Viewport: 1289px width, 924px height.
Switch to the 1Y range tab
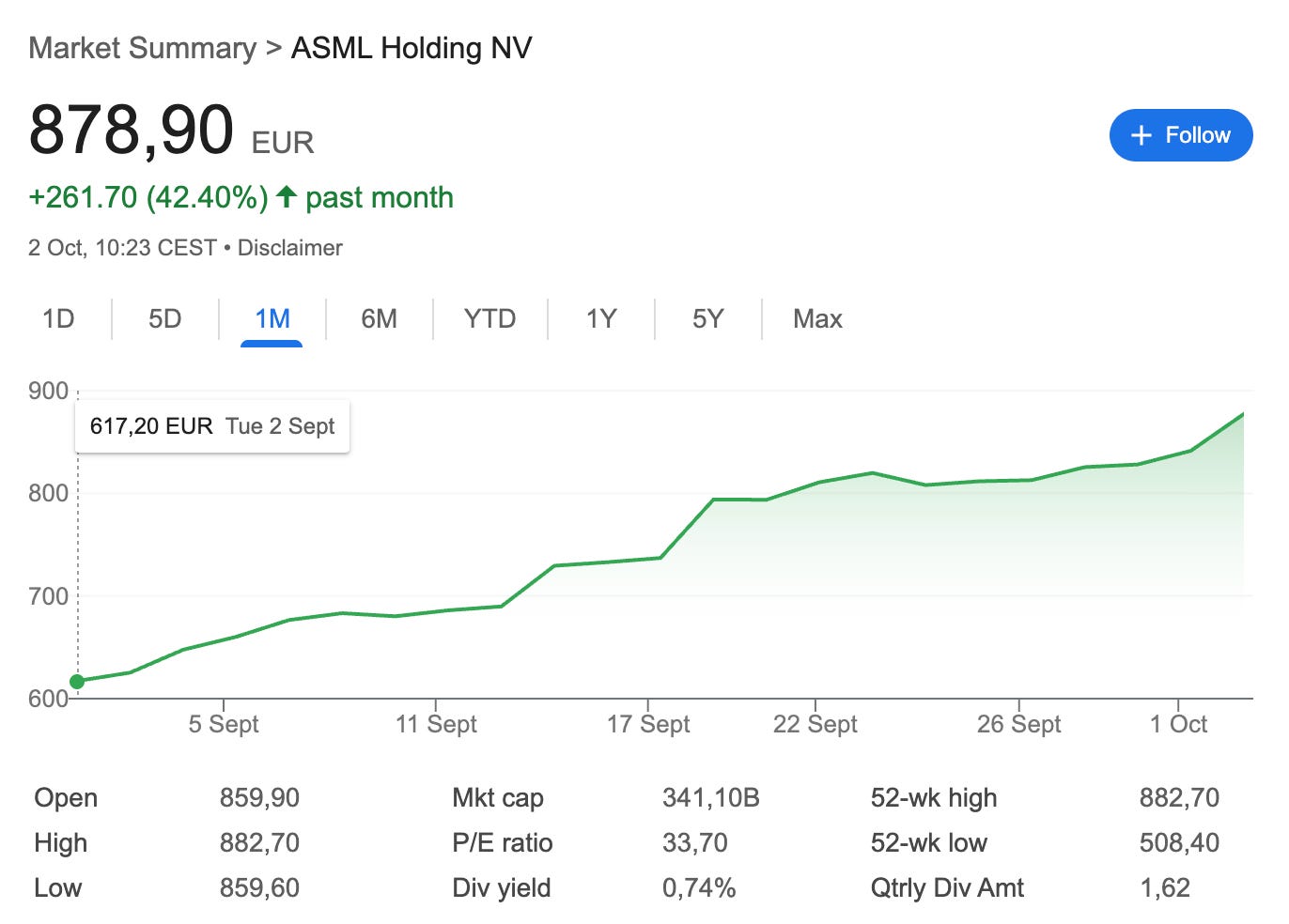pyautogui.click(x=601, y=319)
